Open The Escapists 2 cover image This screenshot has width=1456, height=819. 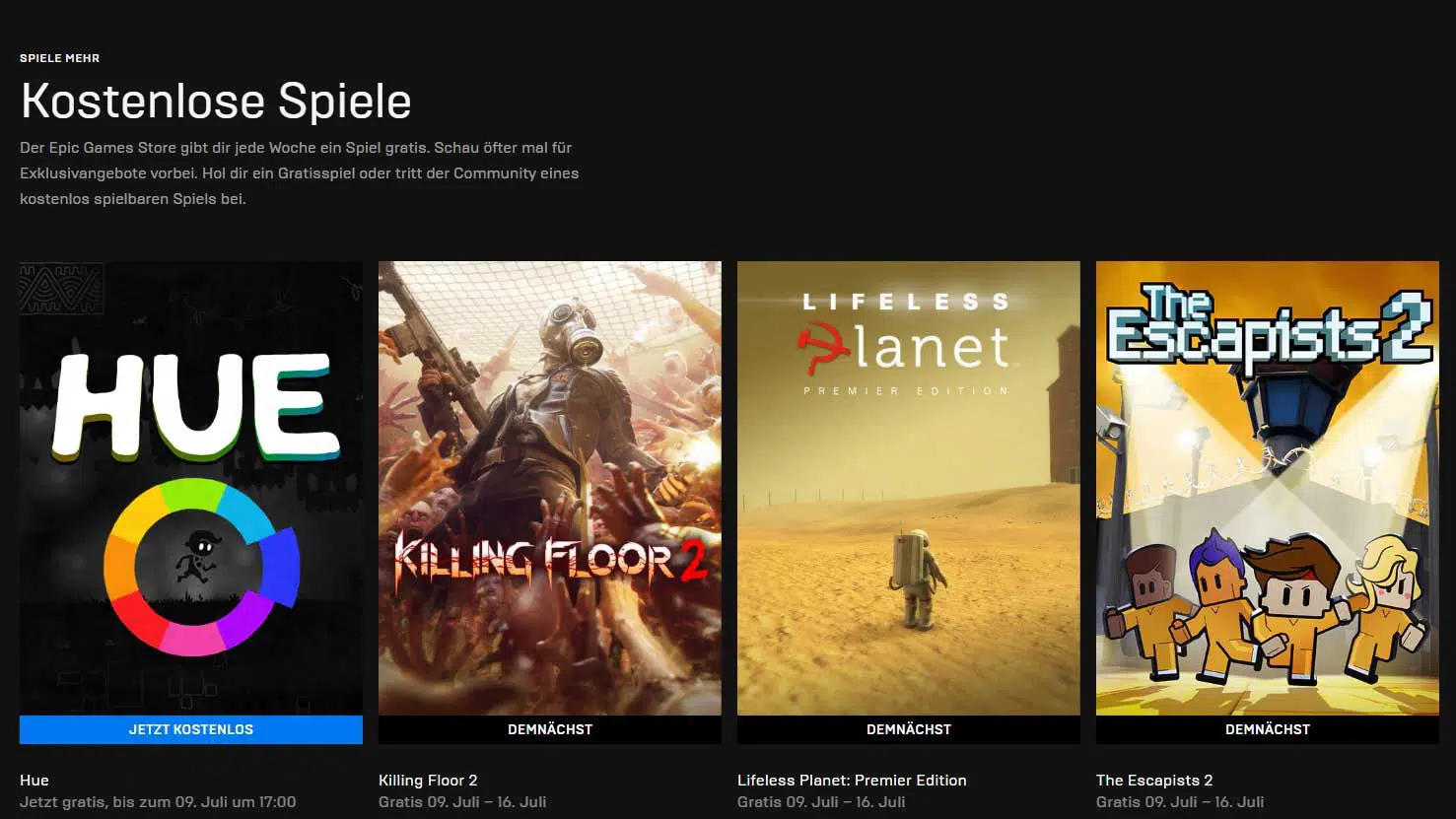click(x=1268, y=488)
